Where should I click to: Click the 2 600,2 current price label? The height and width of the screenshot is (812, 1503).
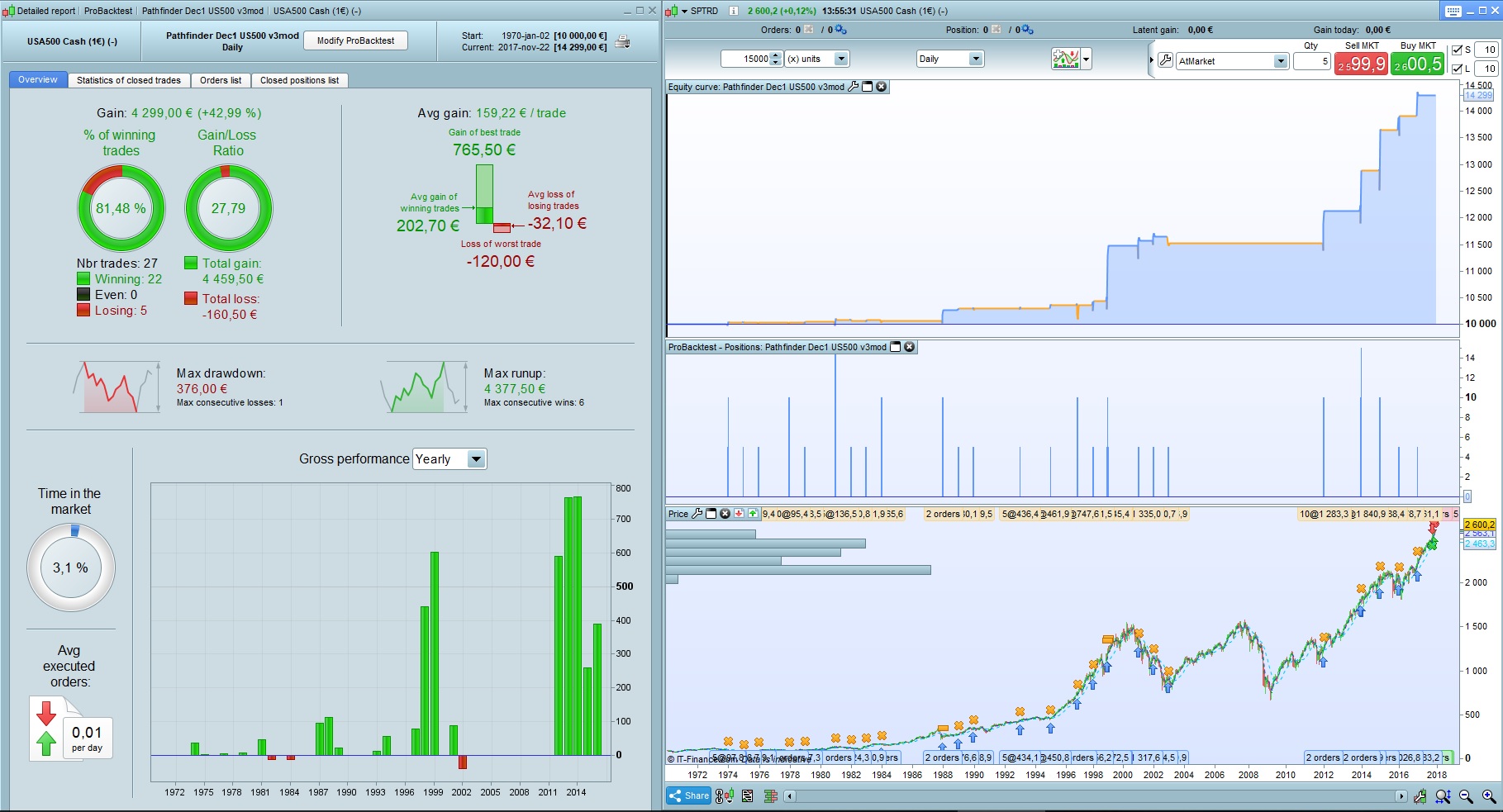tap(1480, 525)
